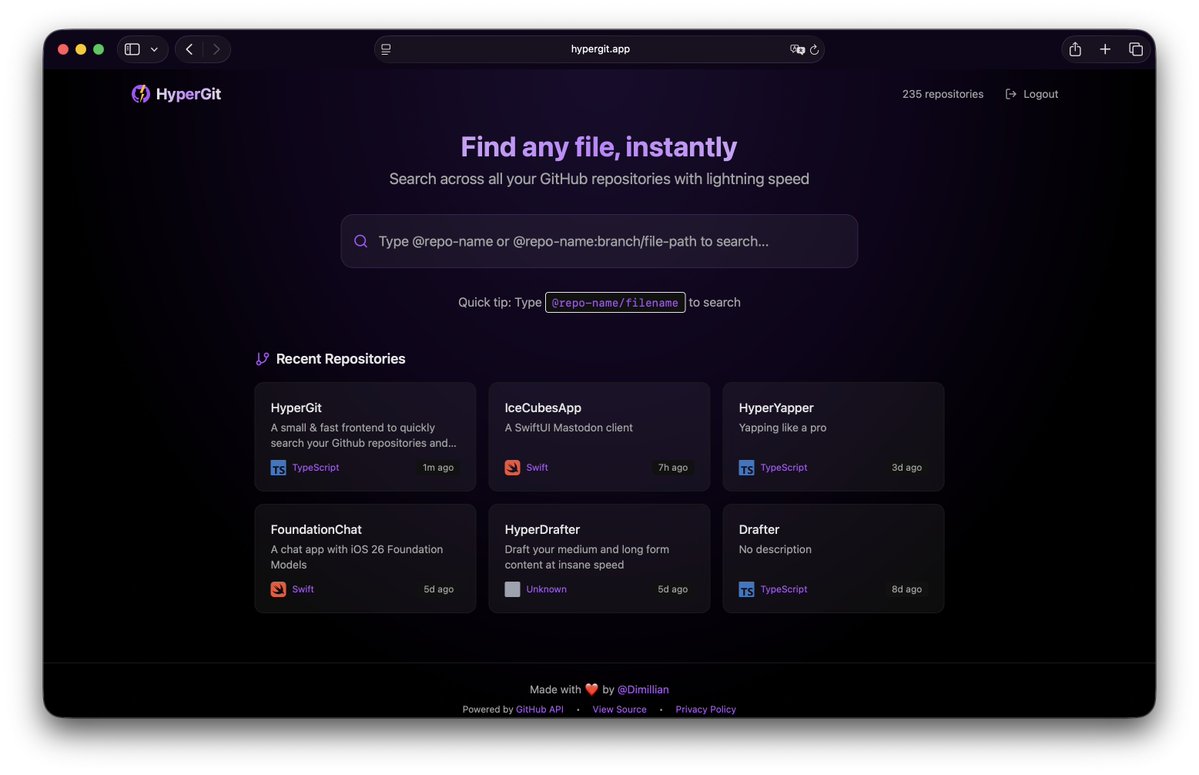Click Unknown language icon on HyperDrafter card
The width and height of the screenshot is (1199, 775).
tap(512, 589)
